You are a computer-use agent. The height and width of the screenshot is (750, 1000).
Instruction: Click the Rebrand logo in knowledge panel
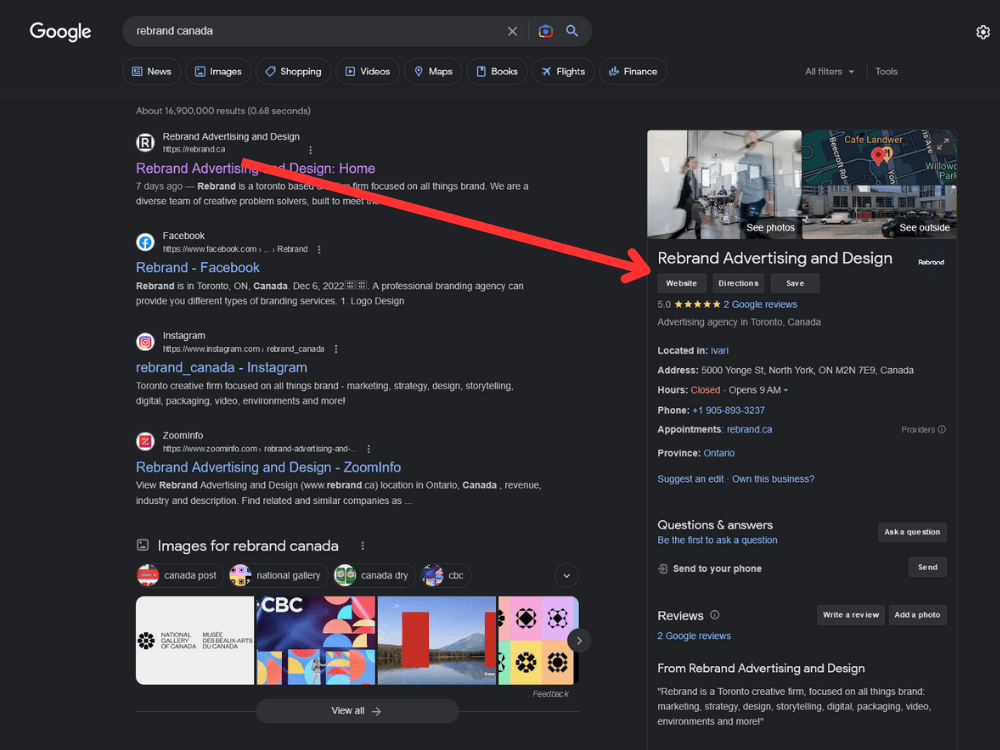931,262
